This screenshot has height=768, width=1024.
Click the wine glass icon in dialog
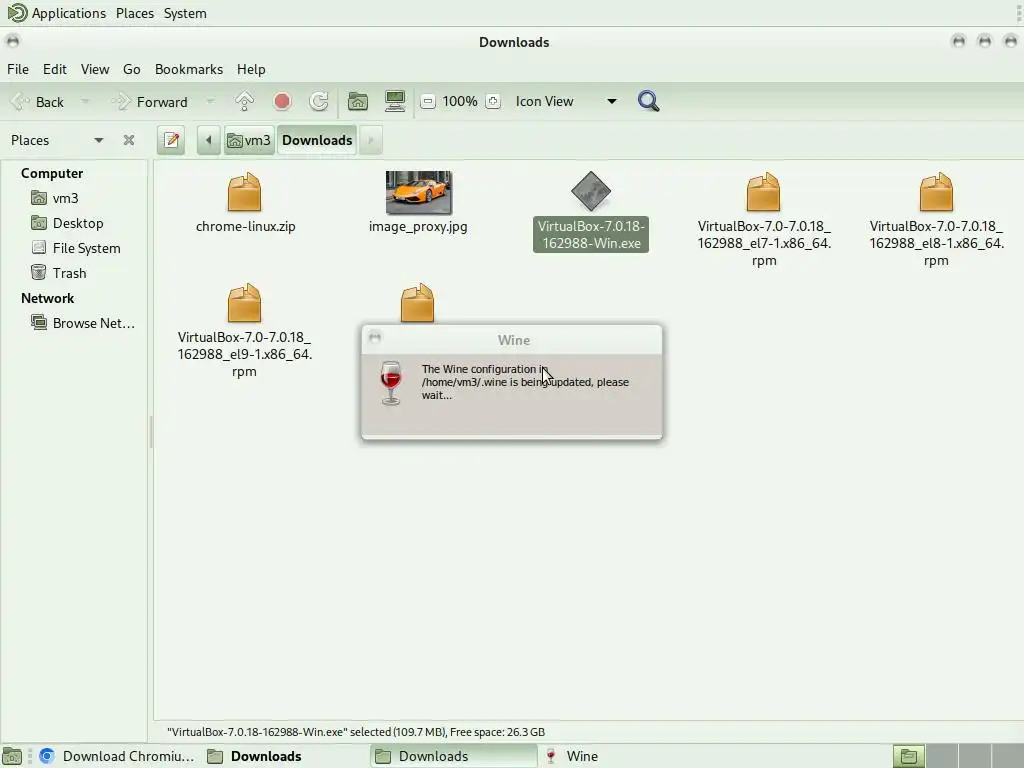pos(391,383)
